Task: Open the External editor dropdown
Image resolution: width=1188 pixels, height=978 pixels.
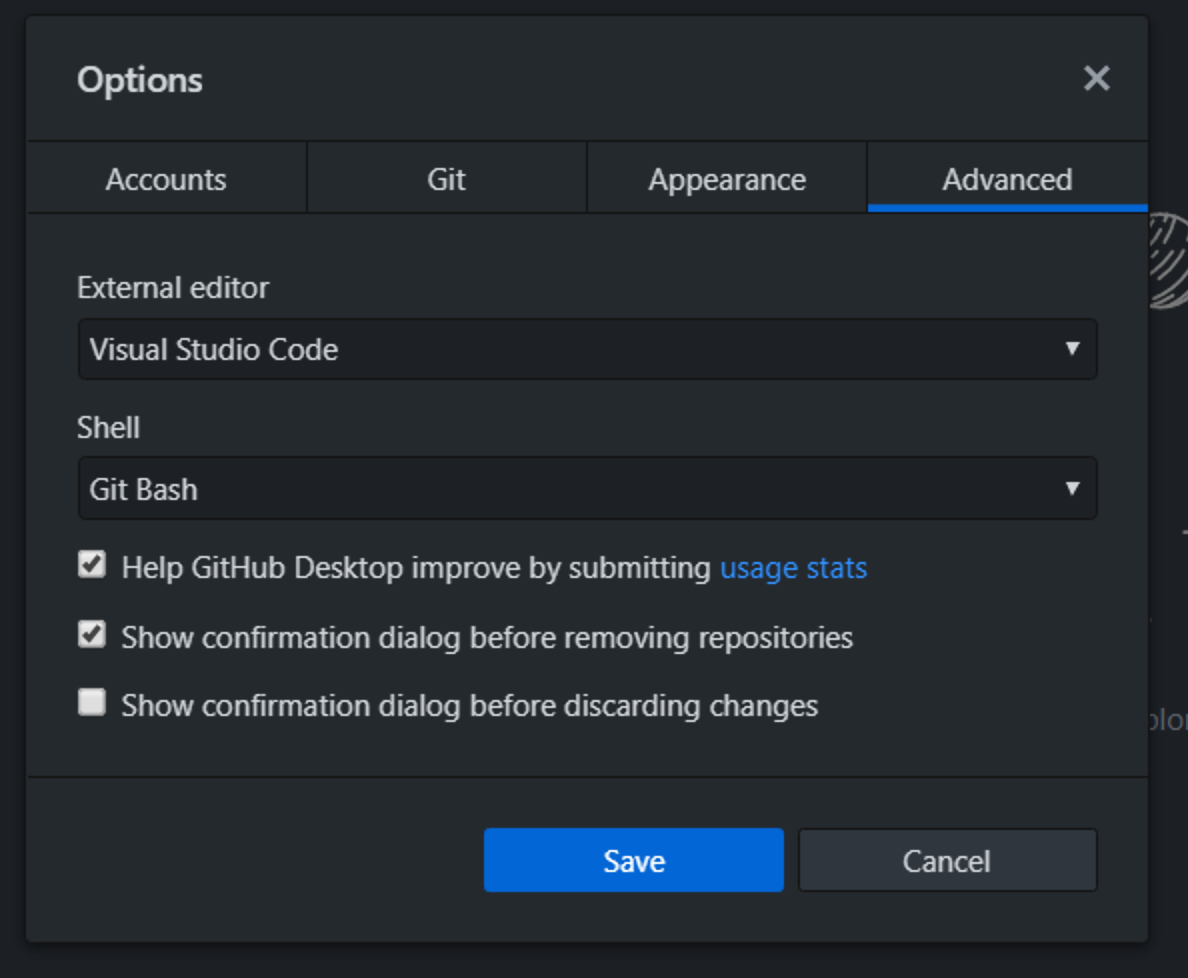Action: coord(586,349)
